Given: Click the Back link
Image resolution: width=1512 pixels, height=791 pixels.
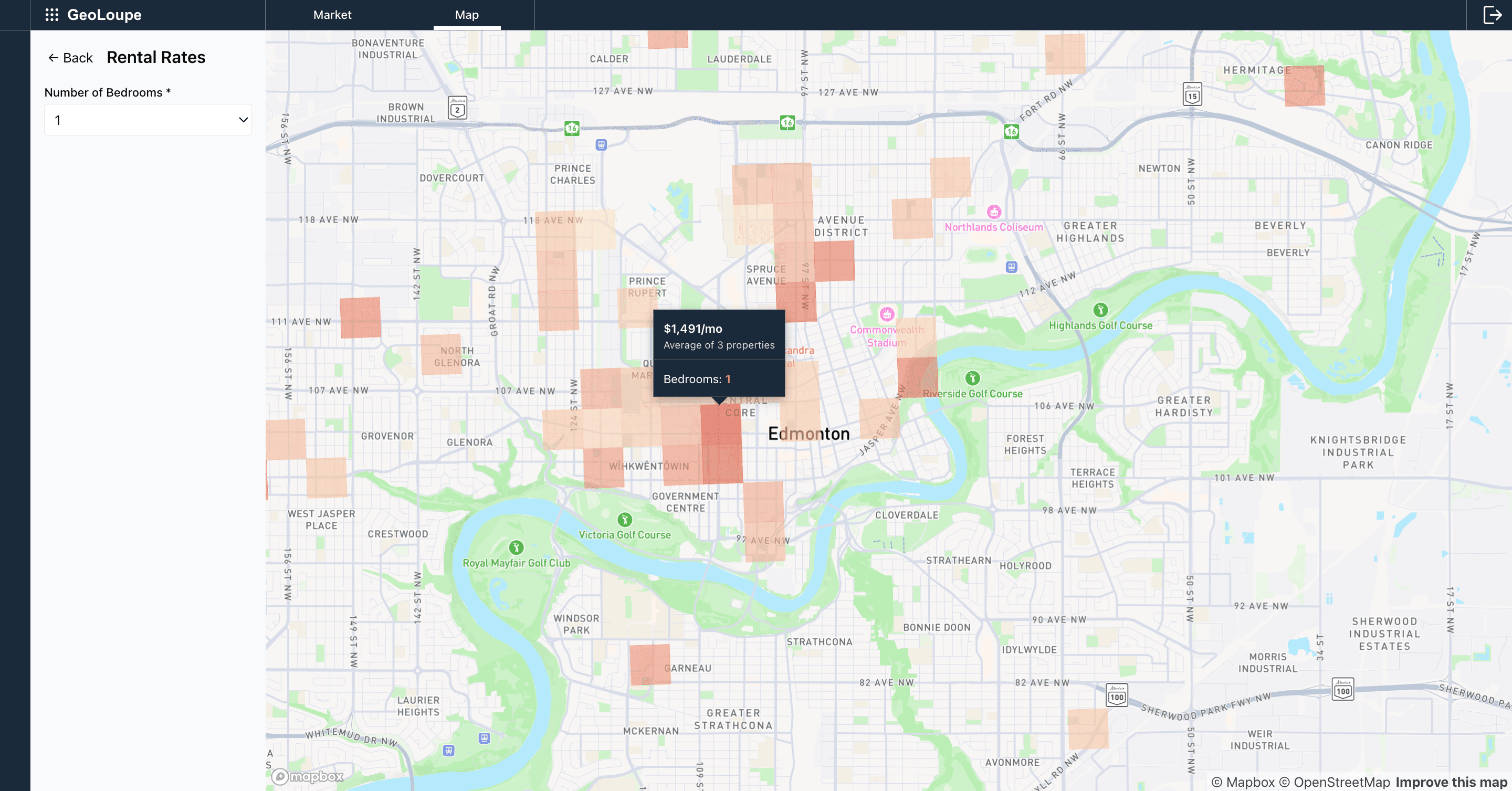Looking at the screenshot, I should coord(69,57).
